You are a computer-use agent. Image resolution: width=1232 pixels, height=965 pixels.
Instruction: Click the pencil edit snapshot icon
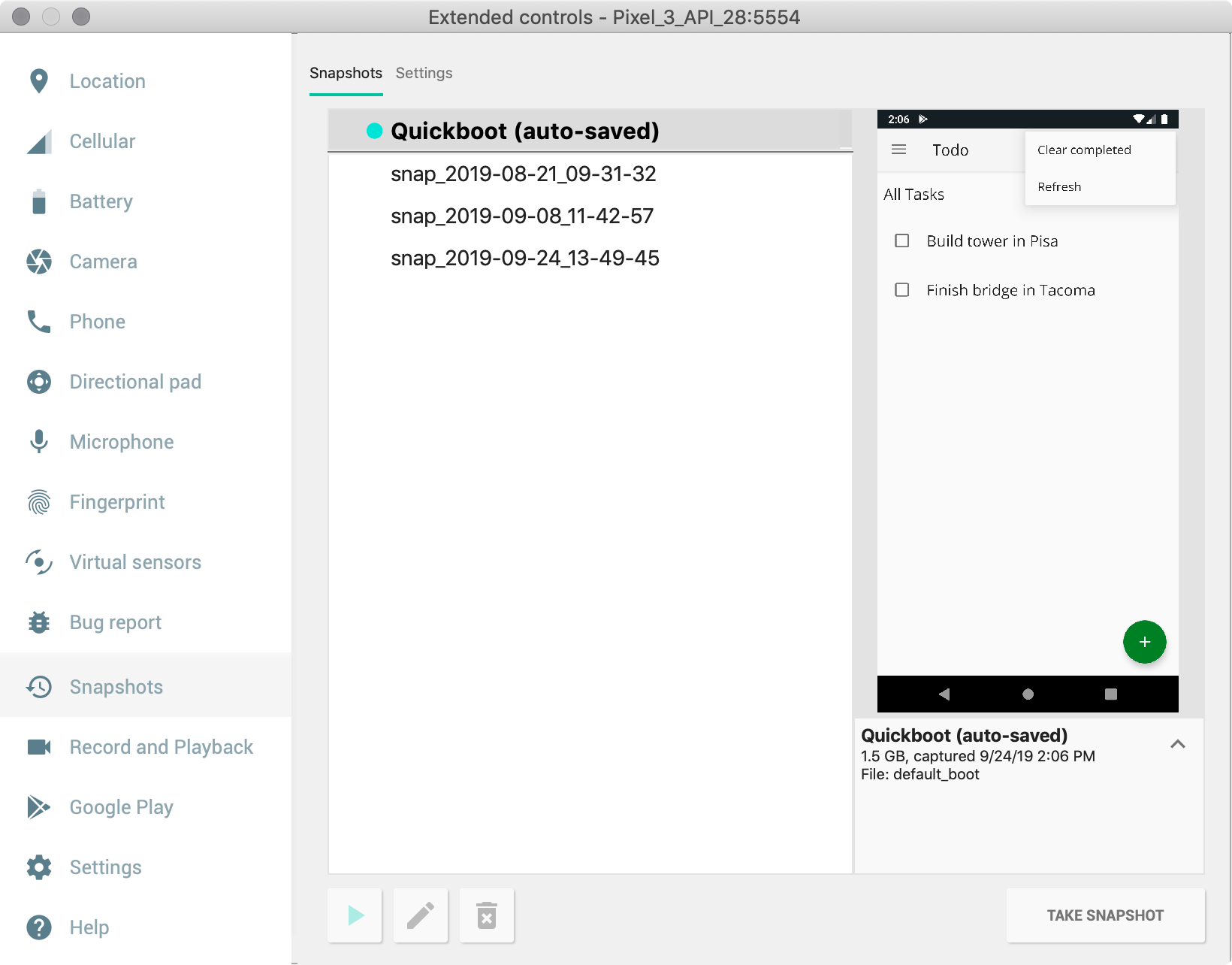coord(421,915)
